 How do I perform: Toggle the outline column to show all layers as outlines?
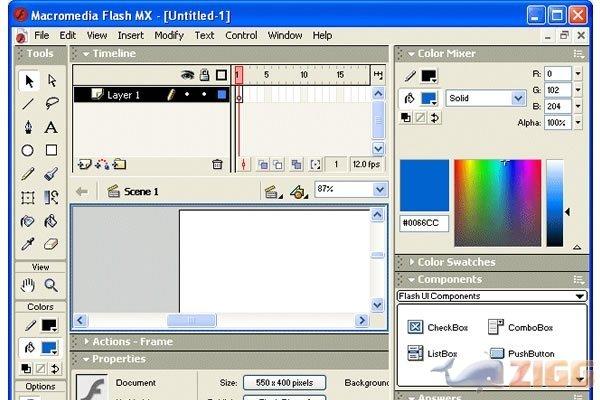pos(222,75)
